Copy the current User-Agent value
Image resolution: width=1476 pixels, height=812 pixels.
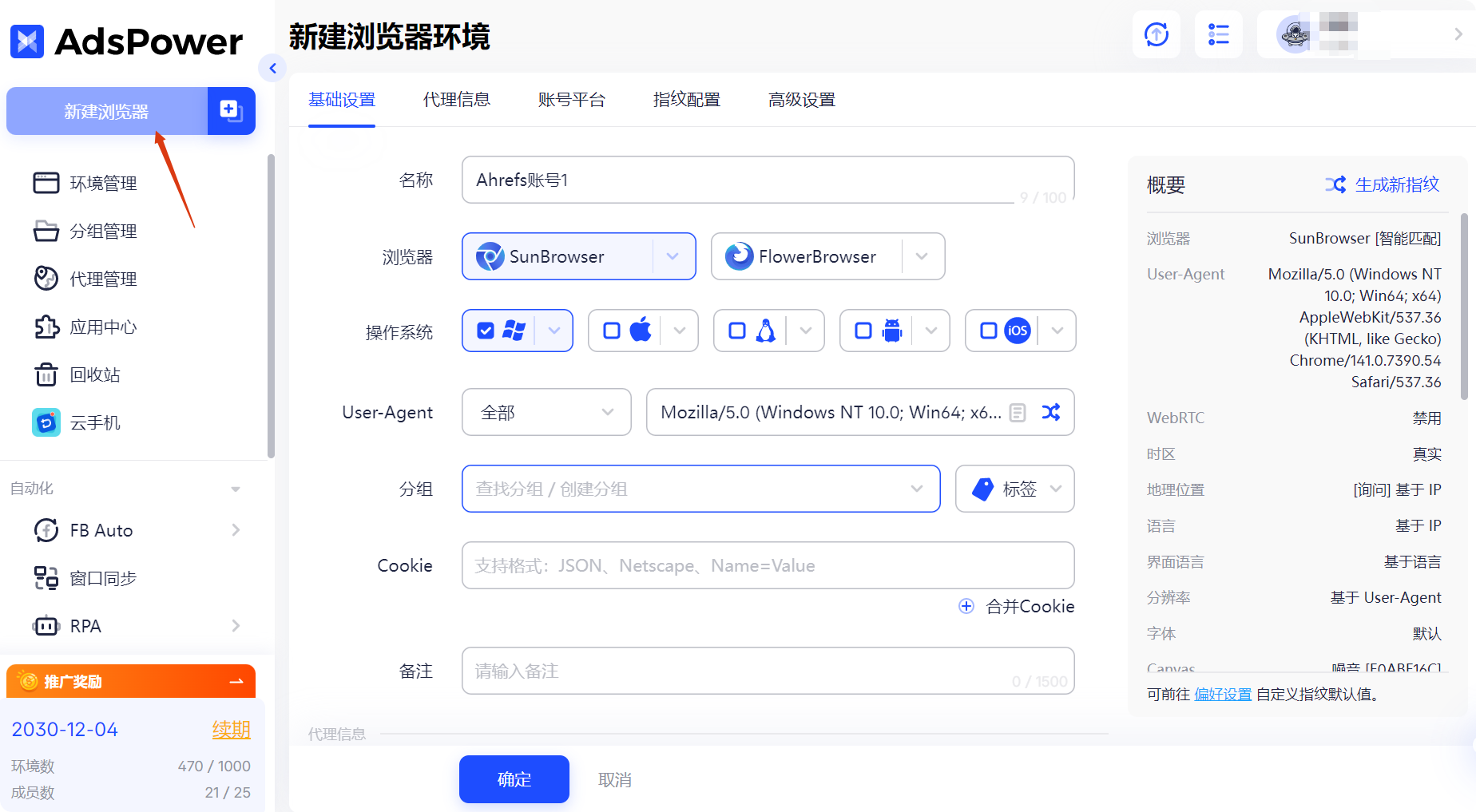[x=1018, y=412]
